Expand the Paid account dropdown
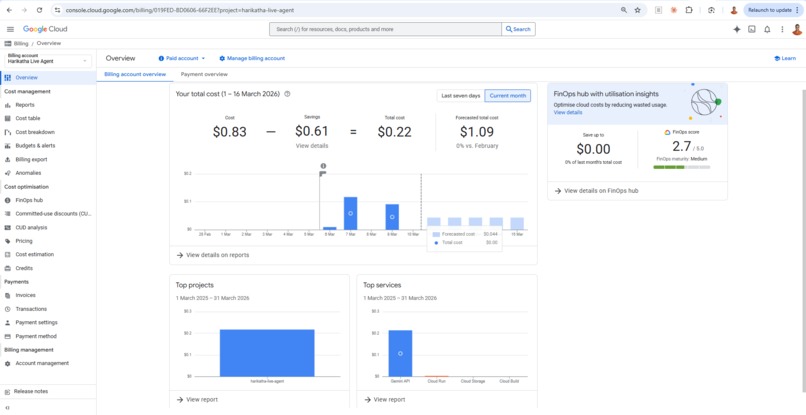The height and width of the screenshot is (415, 806). 182,59
